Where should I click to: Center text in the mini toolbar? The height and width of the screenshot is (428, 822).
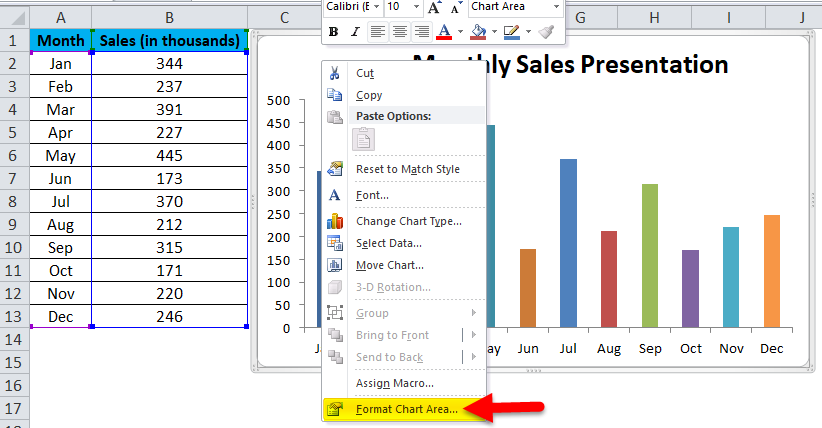point(399,32)
